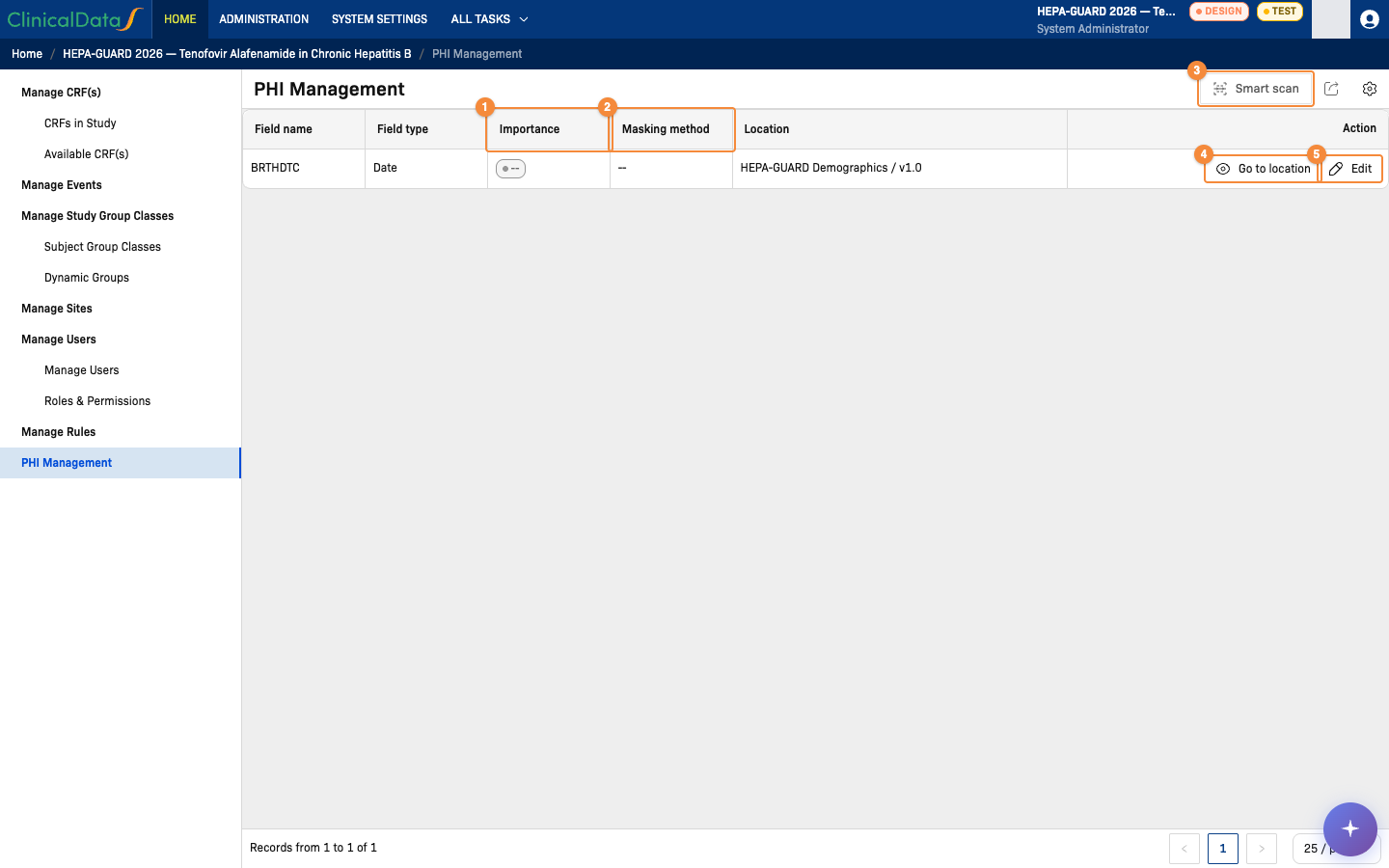
Task: Toggle importance switch for BRTHDTC
Action: pyautogui.click(x=510, y=169)
